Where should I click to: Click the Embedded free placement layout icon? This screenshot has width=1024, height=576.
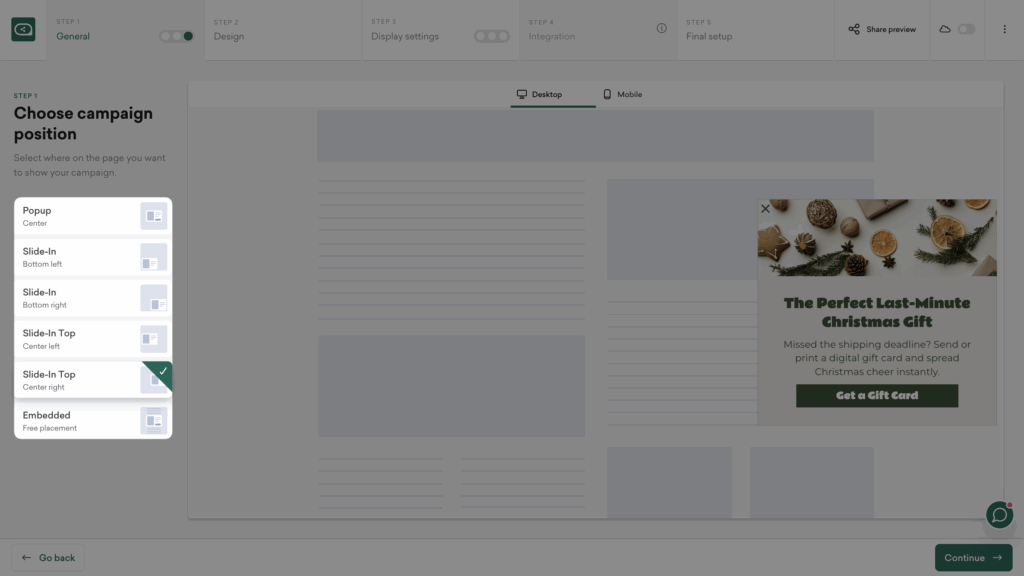(153, 421)
